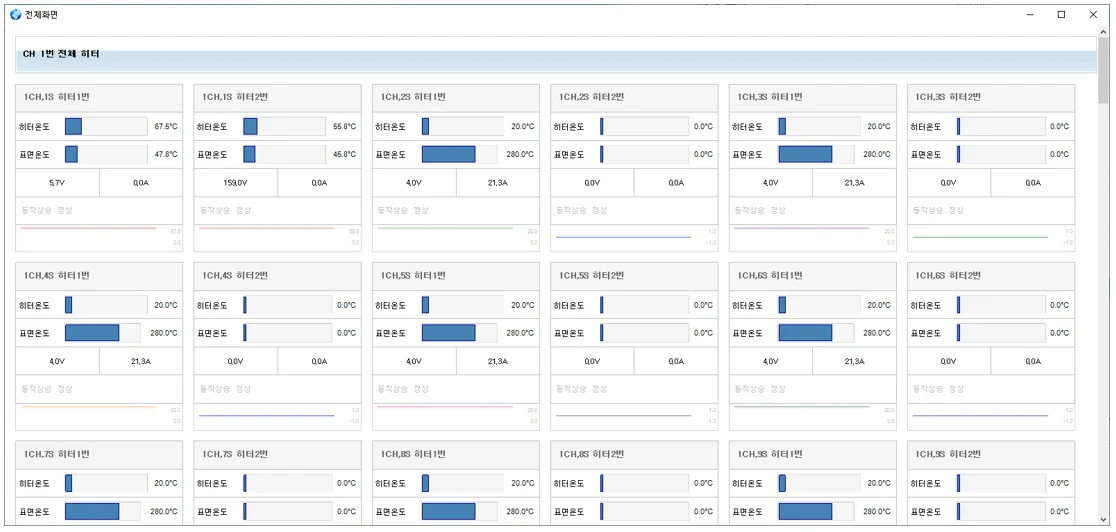Click the trend graph in 1CH,2S 히터2번
This screenshot has height=532, width=1116.
click(634, 238)
